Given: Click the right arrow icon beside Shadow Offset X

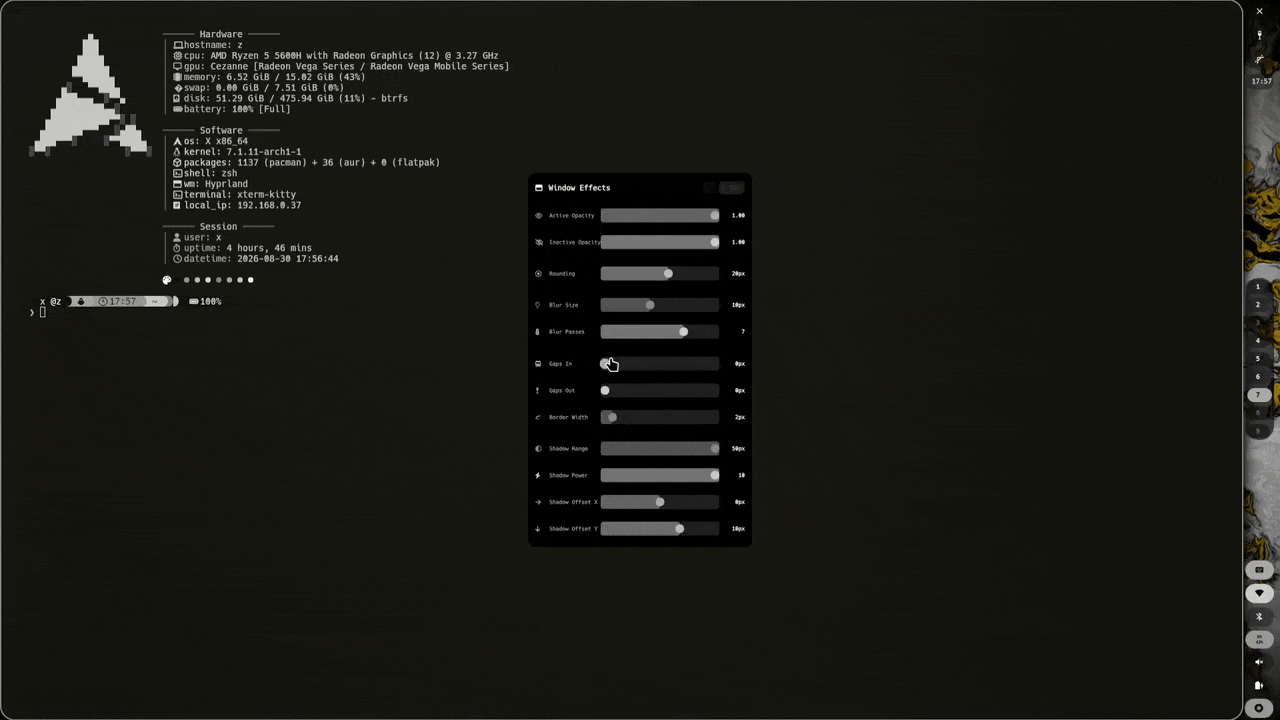Looking at the screenshot, I should click(538, 502).
